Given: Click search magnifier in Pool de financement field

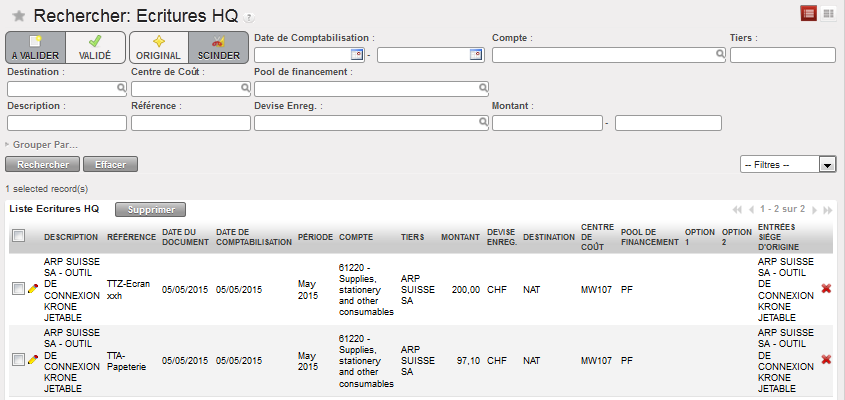Looking at the screenshot, I should [483, 87].
